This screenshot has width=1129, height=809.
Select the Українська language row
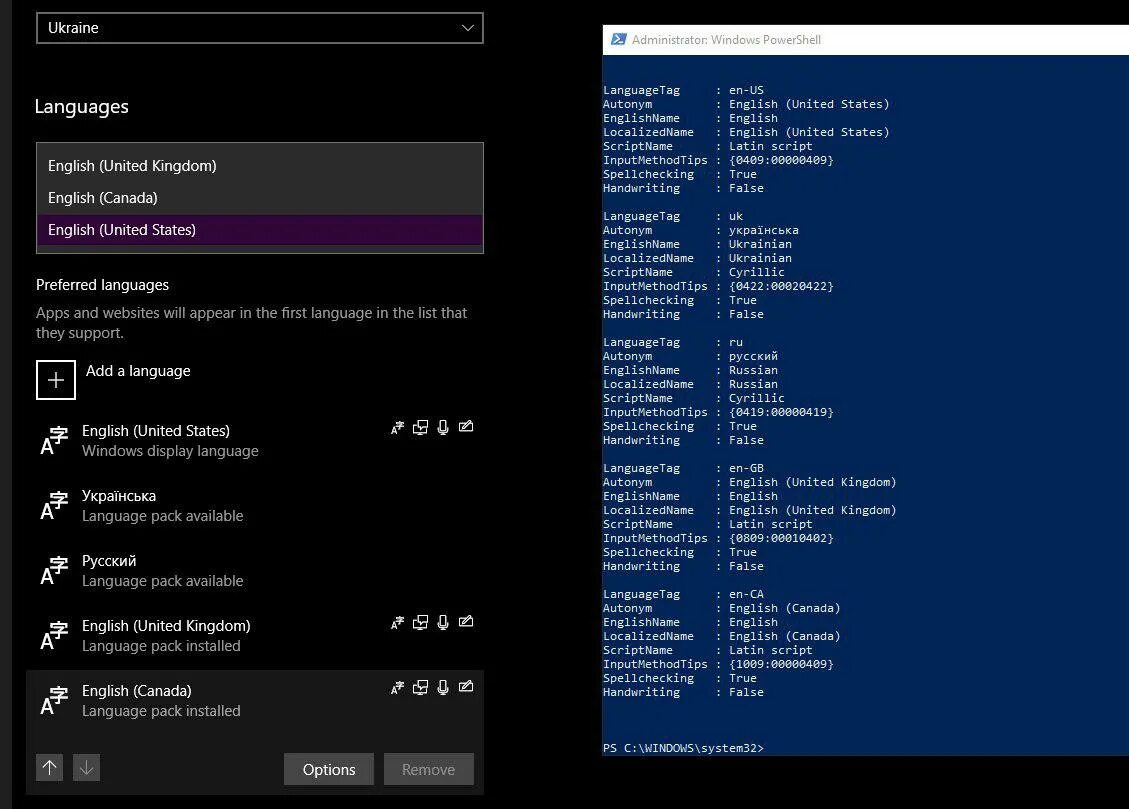(x=255, y=505)
